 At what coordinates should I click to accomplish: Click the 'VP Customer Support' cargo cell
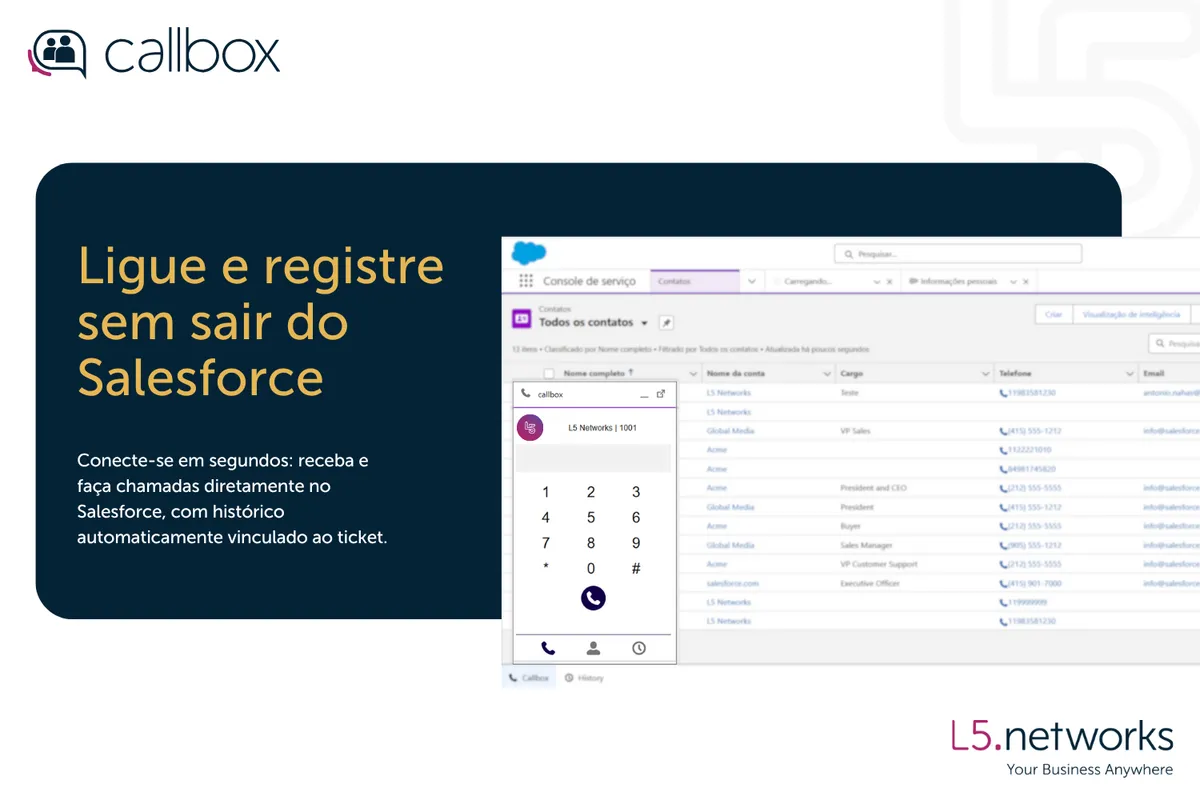pos(878,564)
